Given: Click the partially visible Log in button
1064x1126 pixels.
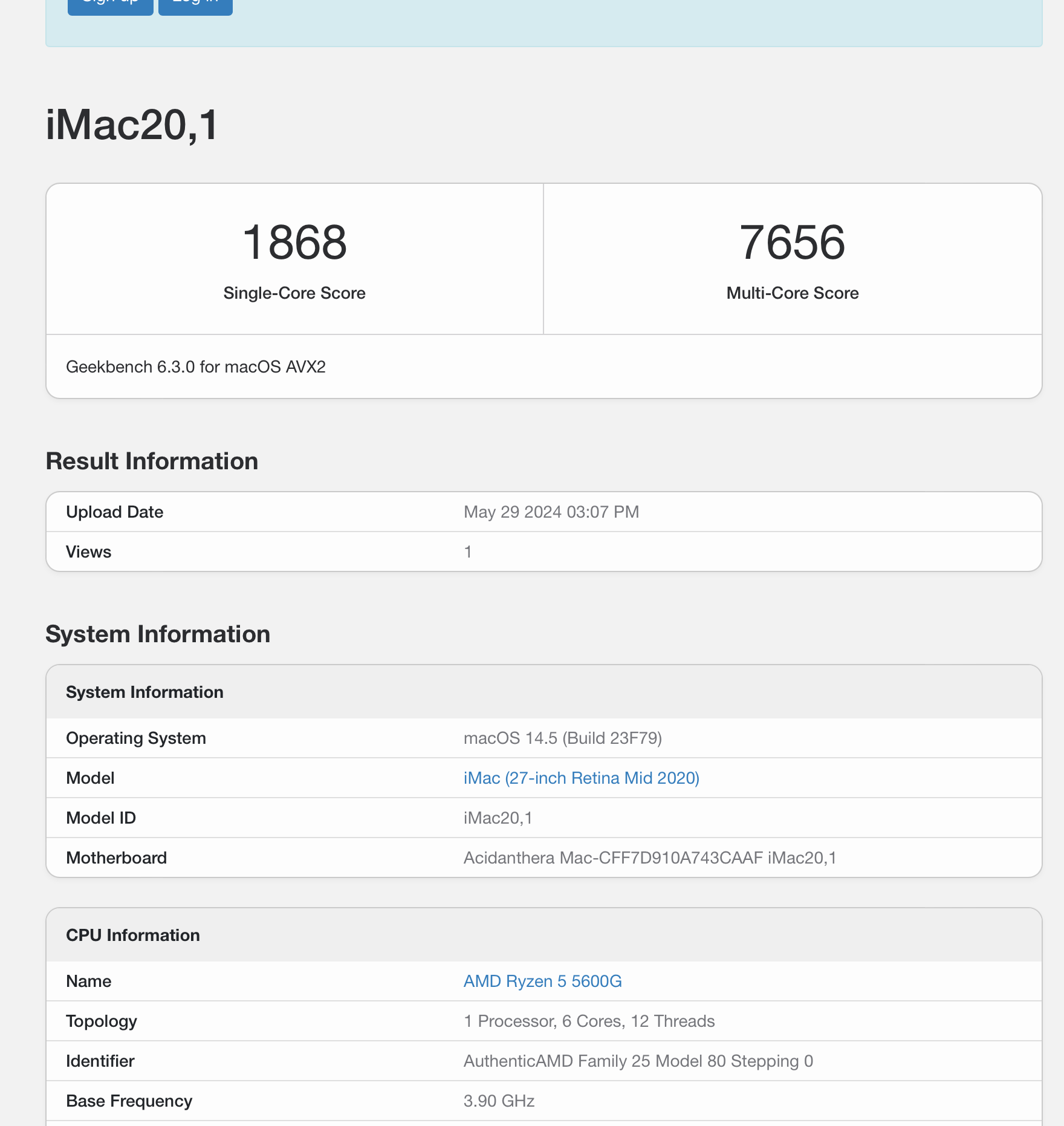Looking at the screenshot, I should [x=195, y=7].
